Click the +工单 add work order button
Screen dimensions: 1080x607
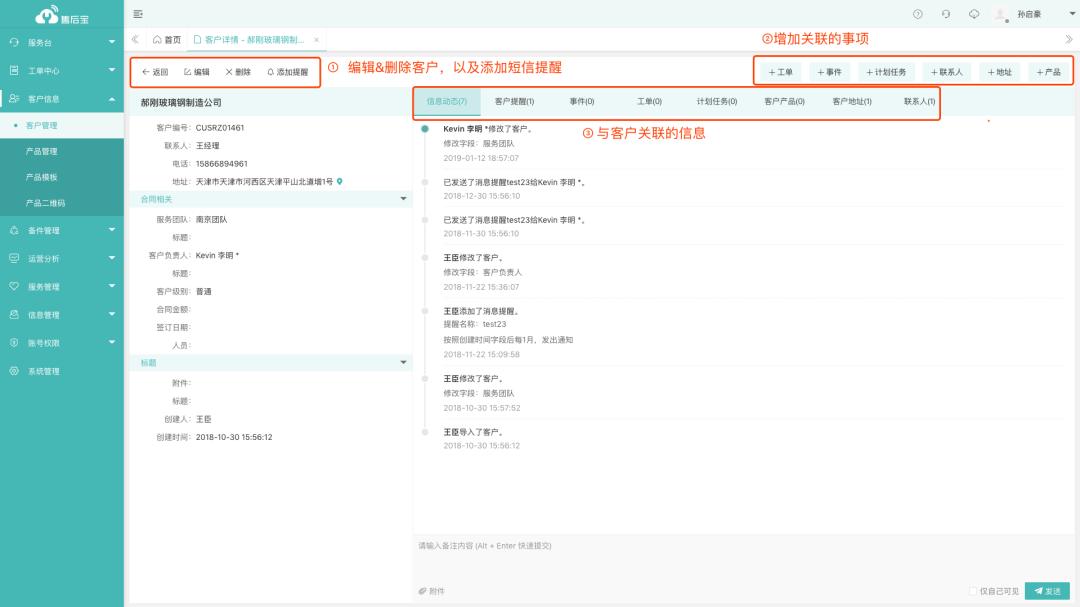click(780, 72)
